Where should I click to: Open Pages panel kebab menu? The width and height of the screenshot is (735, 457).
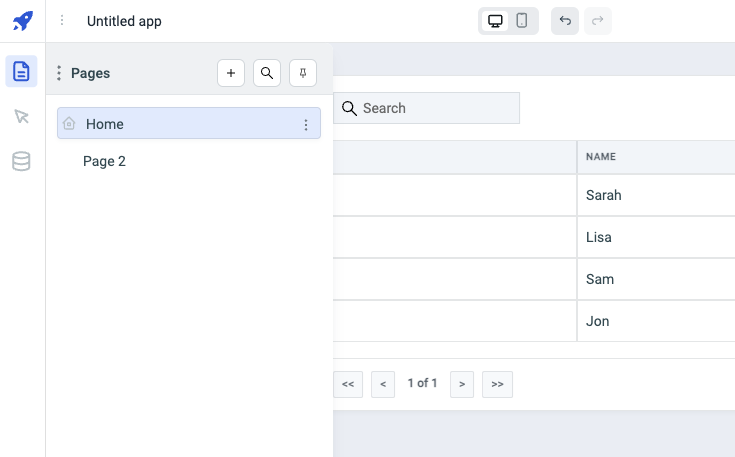point(59,73)
